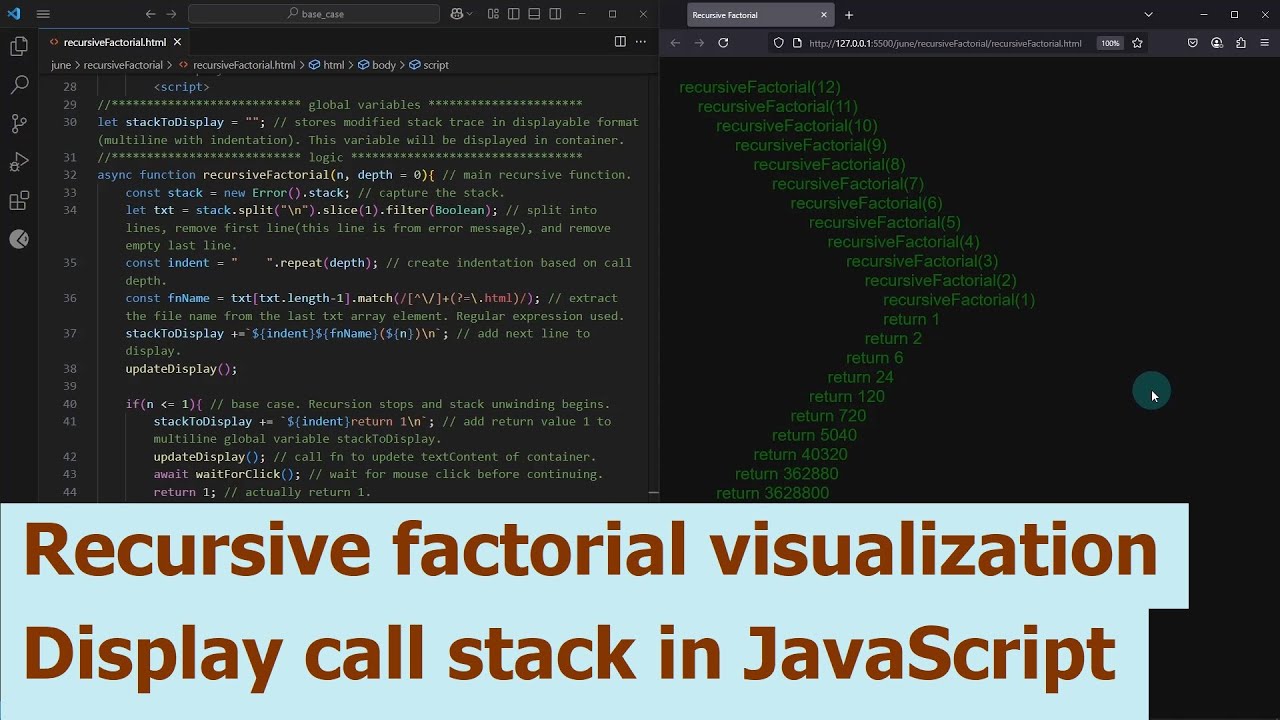
Task: Click 'updateDisplay();' on code line 38
Action: (x=181, y=369)
